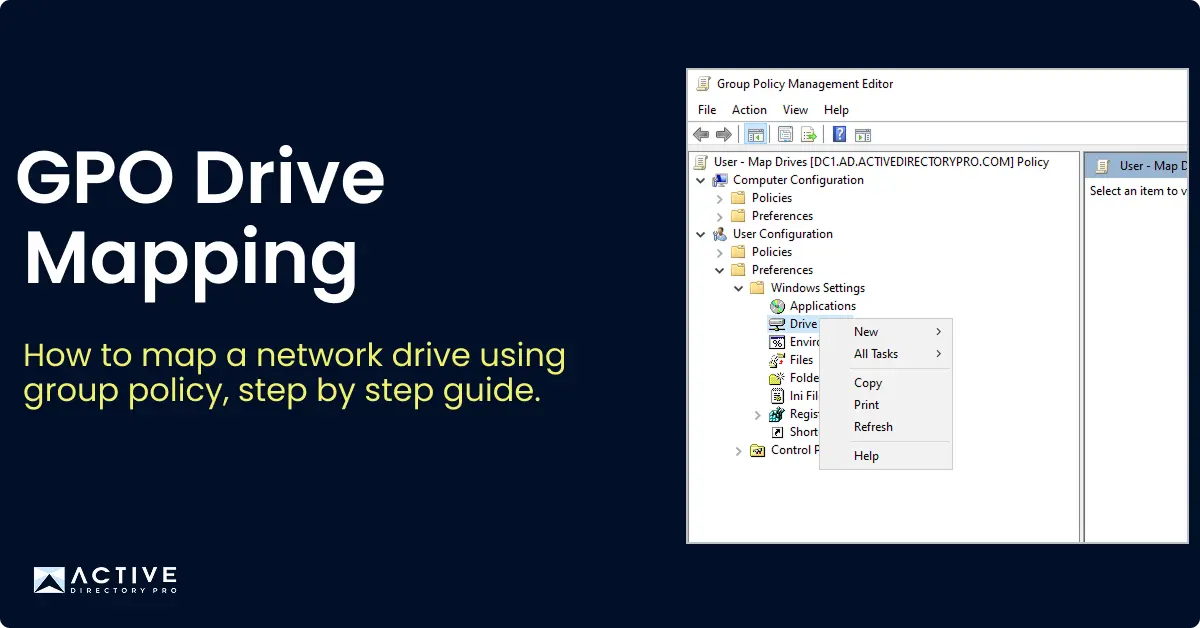Collapse the User Configuration node
The width and height of the screenshot is (1200, 628).
coord(701,234)
